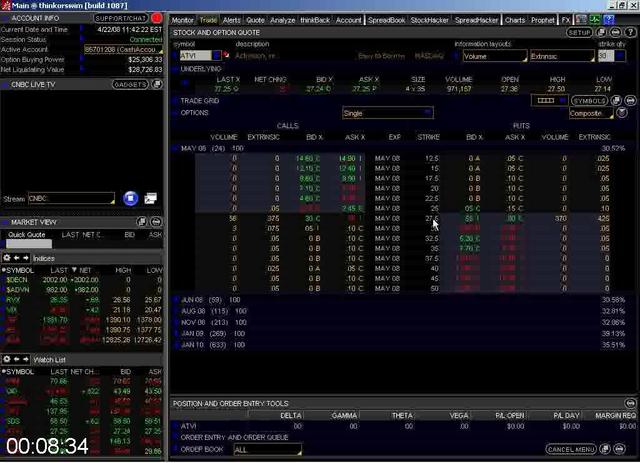Click the CANCEL MENU button
The height and width of the screenshot is (463, 640).
point(571,449)
